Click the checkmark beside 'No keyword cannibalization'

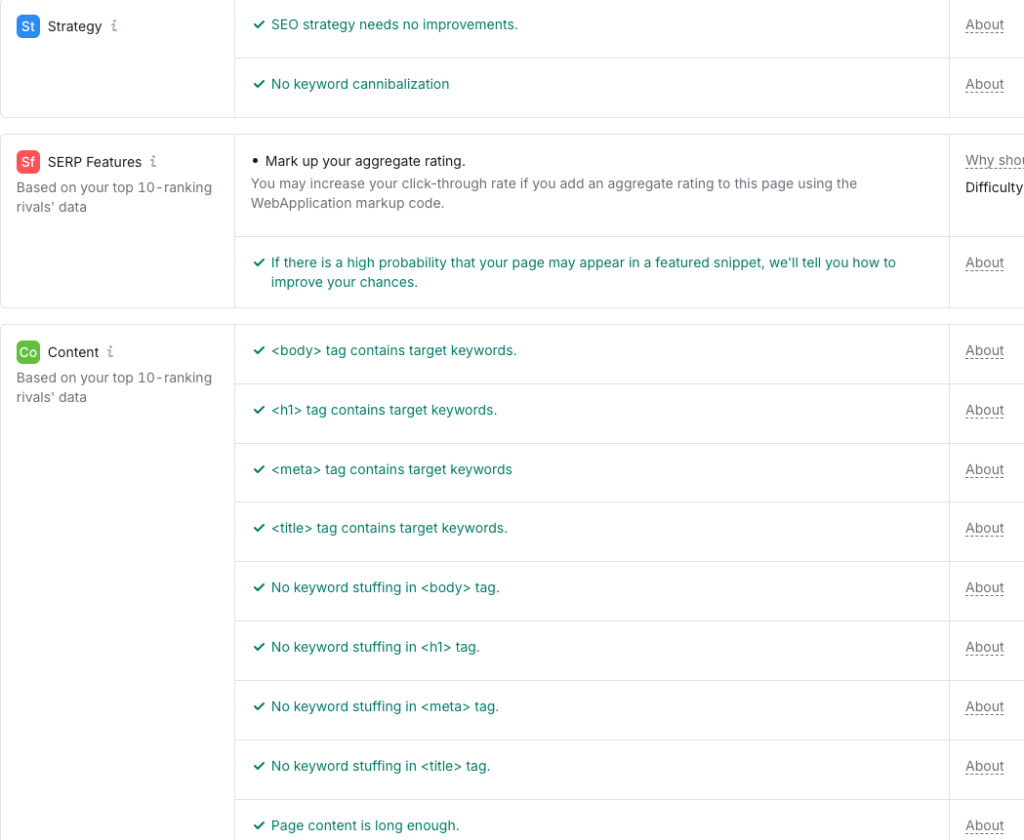(x=257, y=84)
